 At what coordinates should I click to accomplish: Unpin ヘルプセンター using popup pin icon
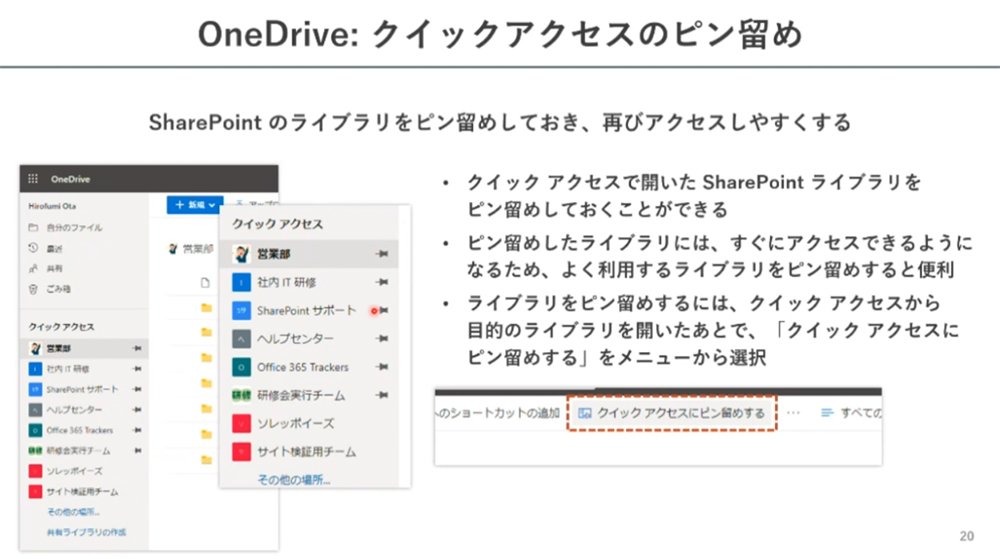382,338
